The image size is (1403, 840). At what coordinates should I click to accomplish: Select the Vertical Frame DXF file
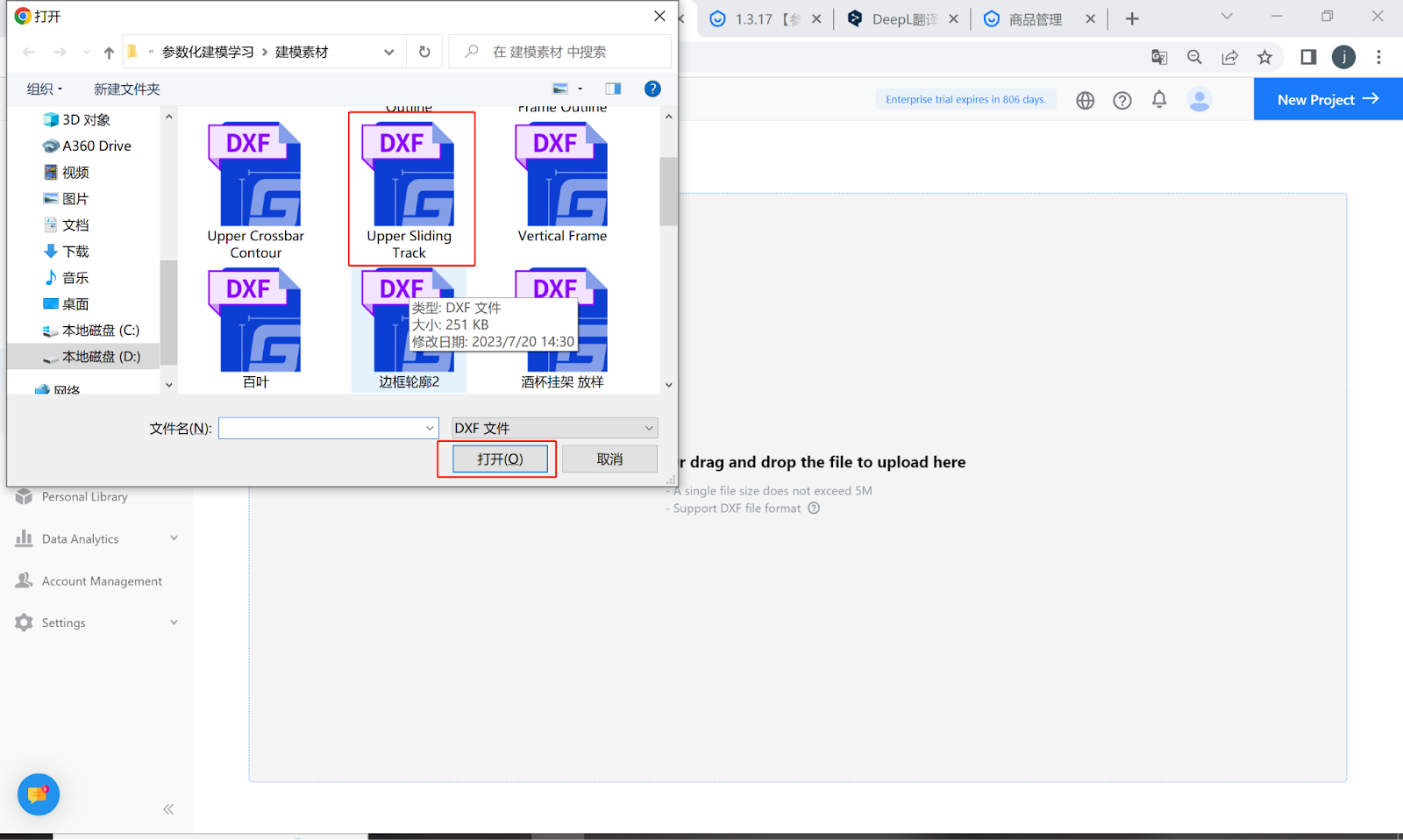tap(562, 183)
